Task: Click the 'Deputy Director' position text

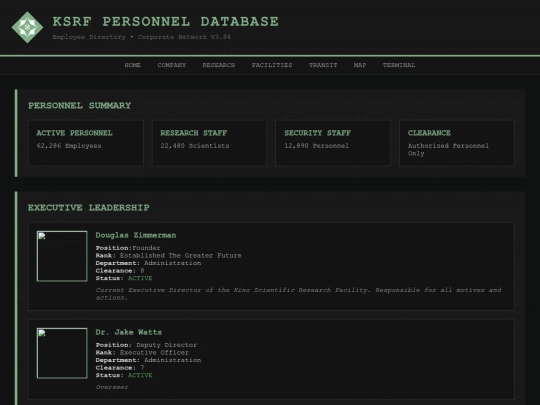Action: point(166,345)
